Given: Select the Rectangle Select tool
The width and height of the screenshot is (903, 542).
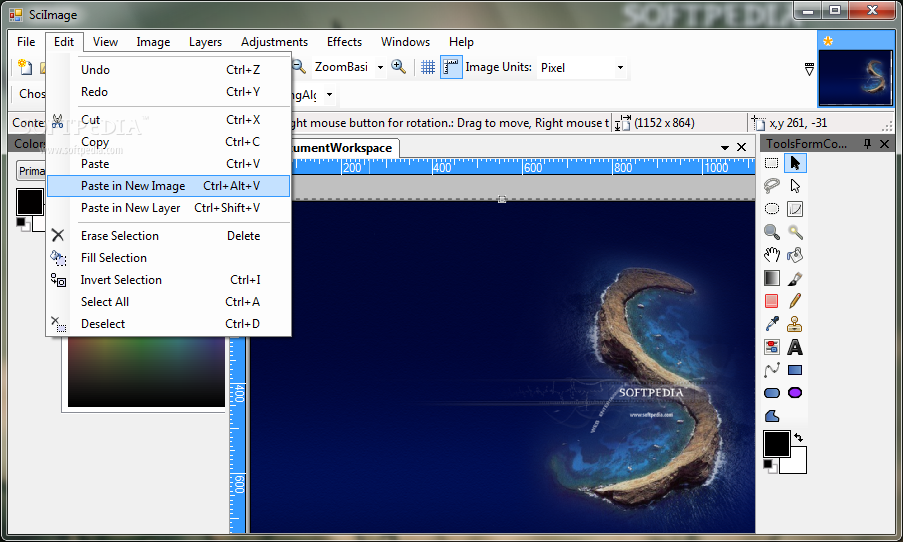Looking at the screenshot, I should pos(772,164).
